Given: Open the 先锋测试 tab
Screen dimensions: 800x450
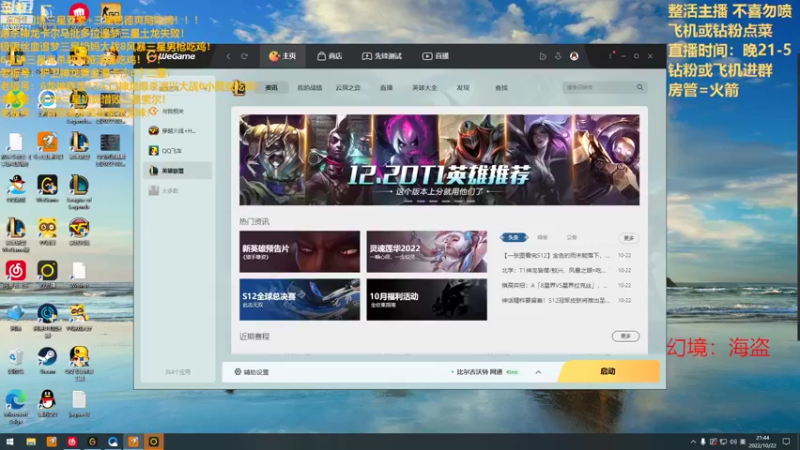Looking at the screenshot, I should 382,56.
